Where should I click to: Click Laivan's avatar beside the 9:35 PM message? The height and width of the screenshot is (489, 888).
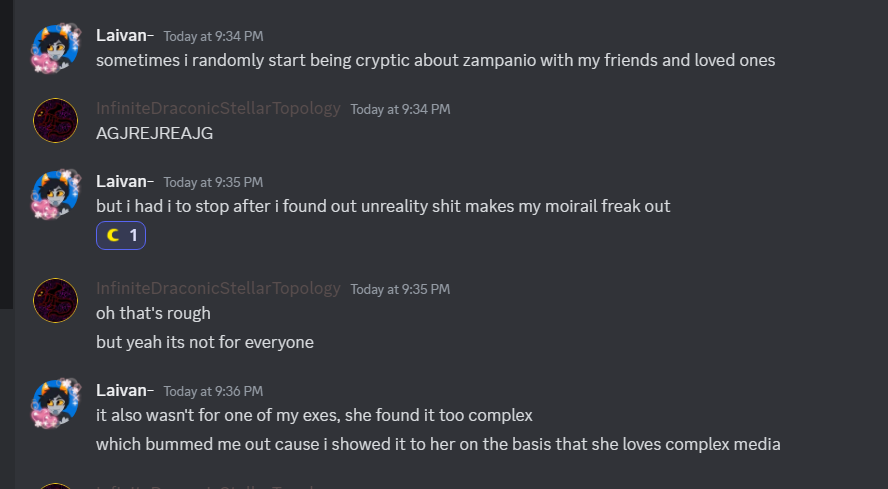pyautogui.click(x=56, y=194)
